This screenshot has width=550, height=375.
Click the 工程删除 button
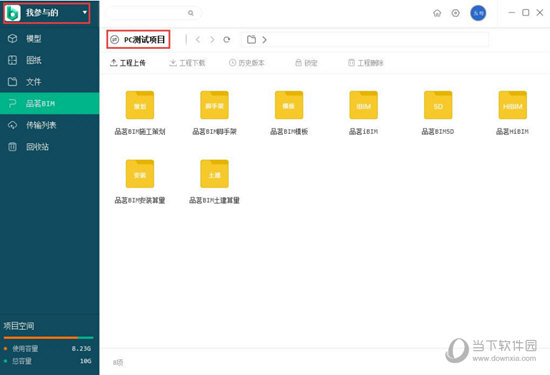pyautogui.click(x=365, y=63)
